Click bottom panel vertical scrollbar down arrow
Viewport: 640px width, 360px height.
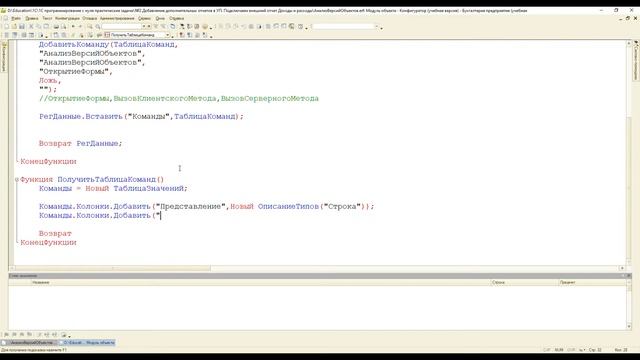pyautogui.click(x=629, y=327)
